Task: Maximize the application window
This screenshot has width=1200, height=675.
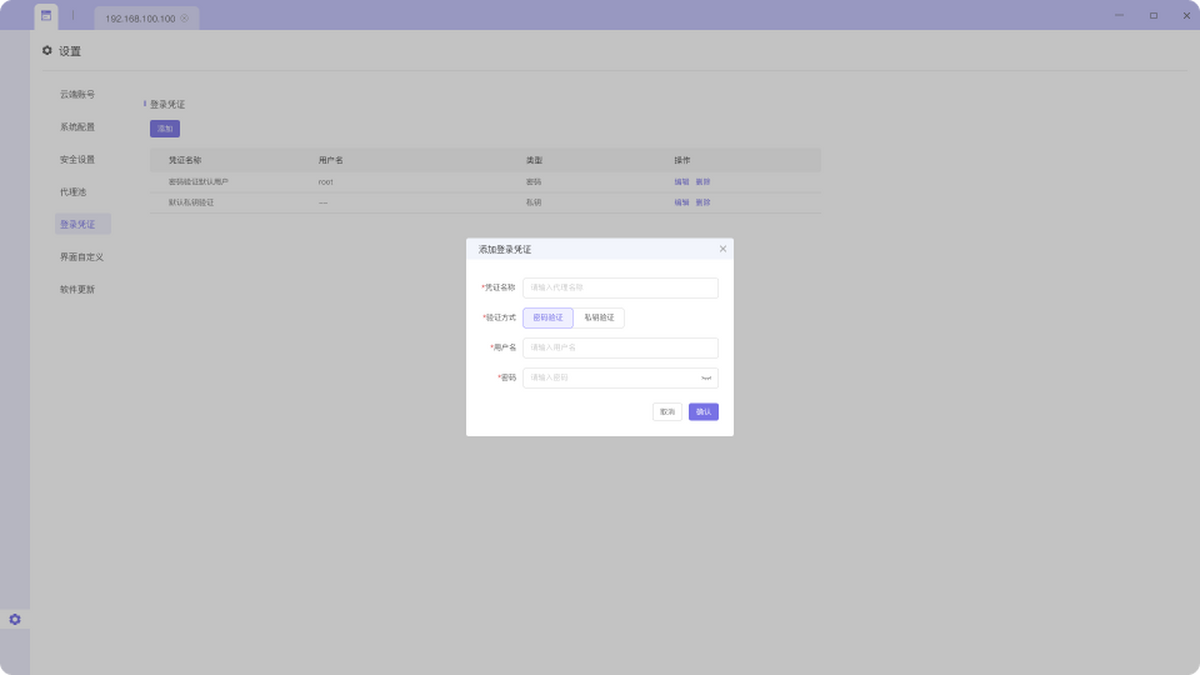Action: (1153, 16)
